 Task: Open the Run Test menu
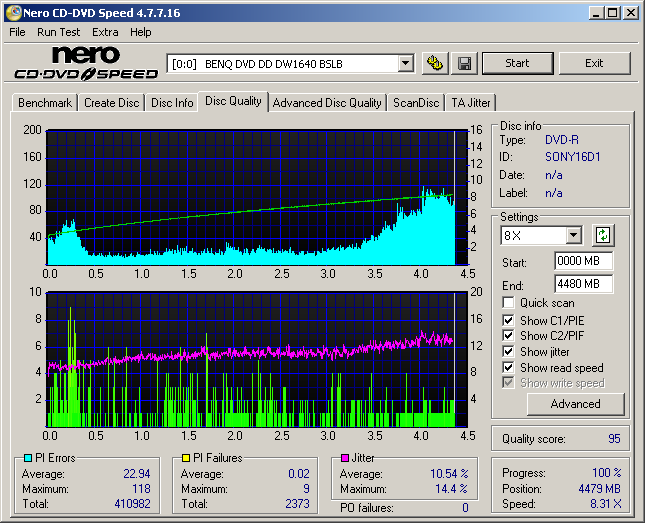(x=59, y=32)
